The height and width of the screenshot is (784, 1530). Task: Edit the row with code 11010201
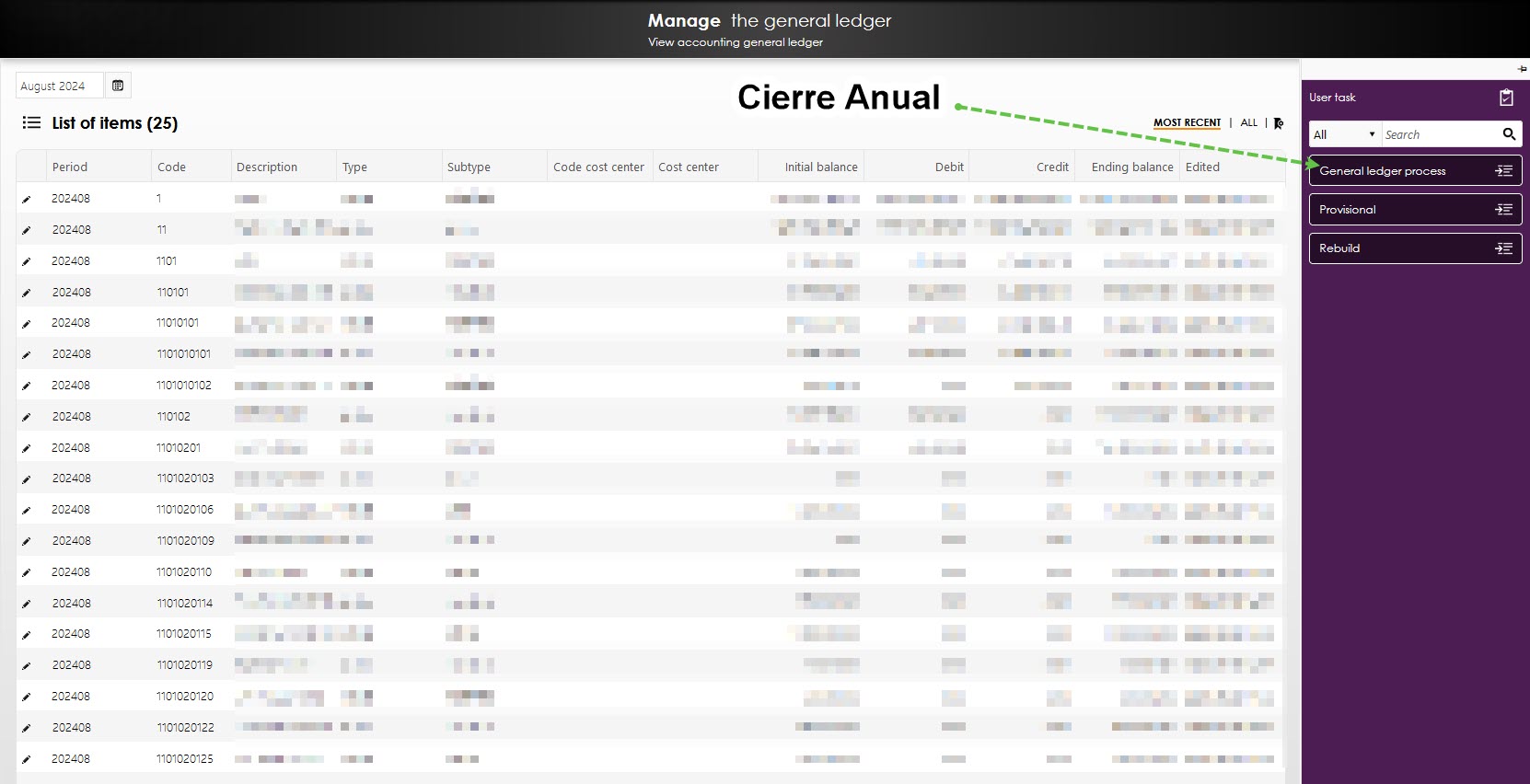tap(27, 448)
